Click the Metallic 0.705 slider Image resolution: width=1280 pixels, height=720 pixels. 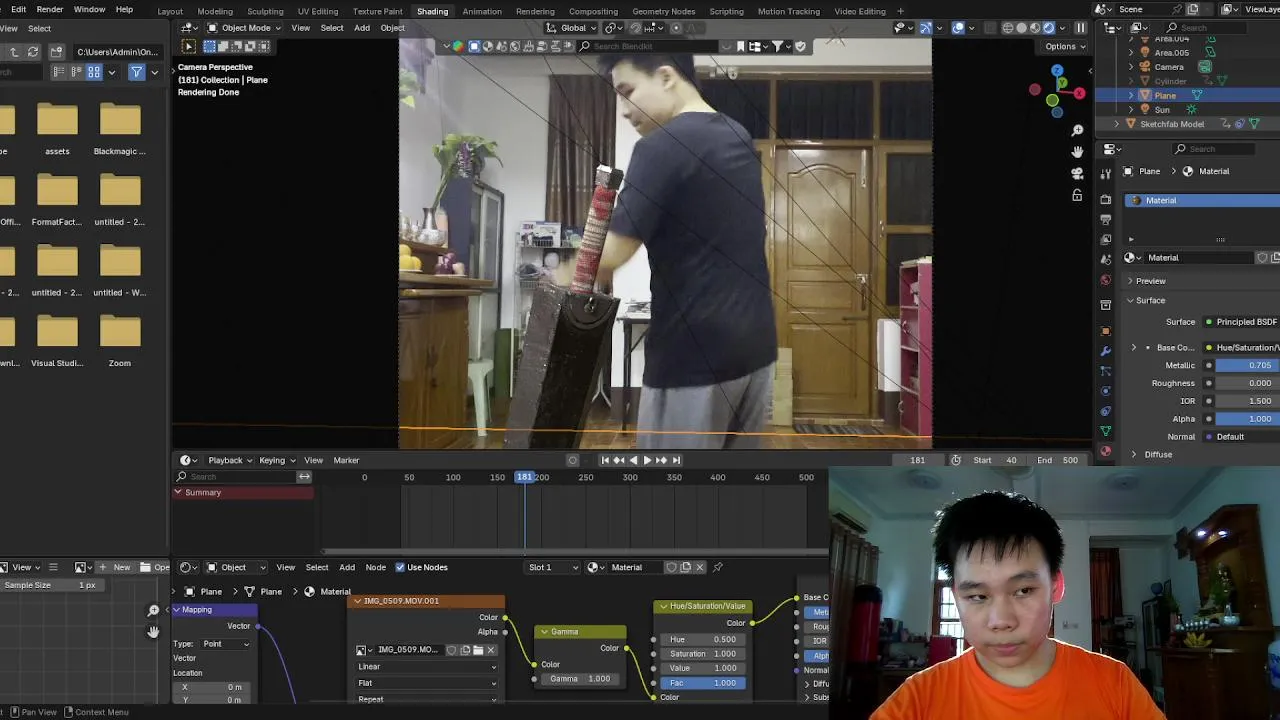[x=1248, y=365]
